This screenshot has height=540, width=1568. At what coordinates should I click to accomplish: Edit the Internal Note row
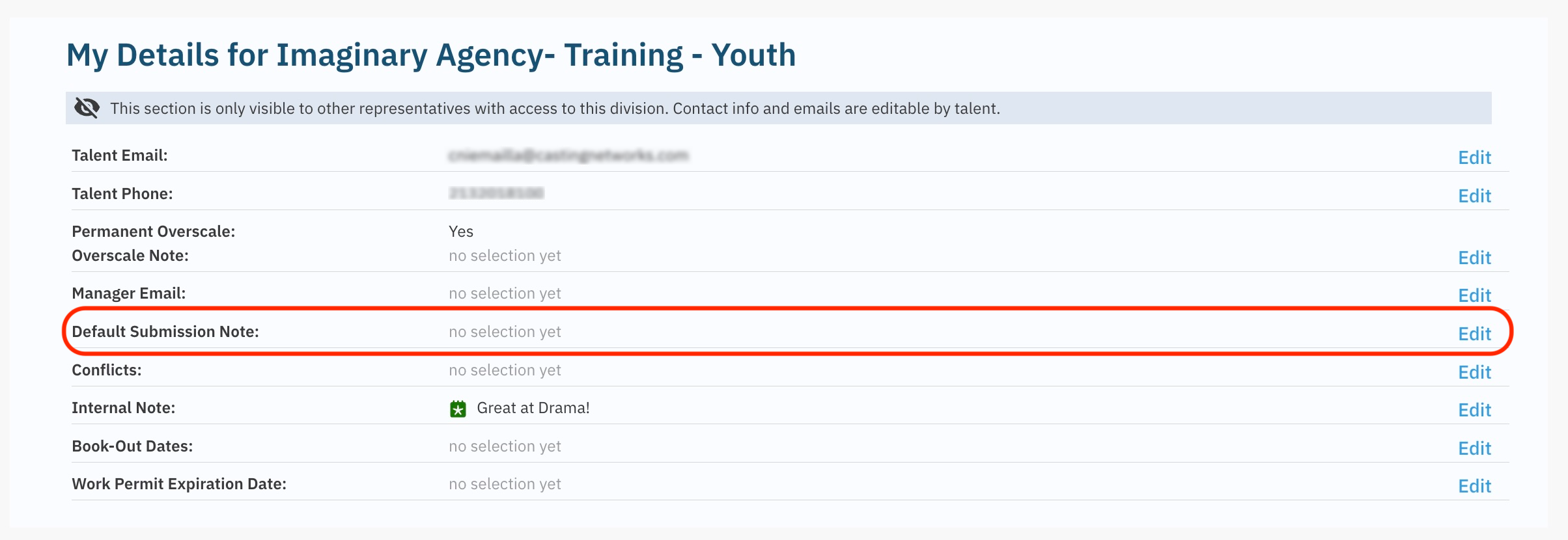click(x=1474, y=410)
